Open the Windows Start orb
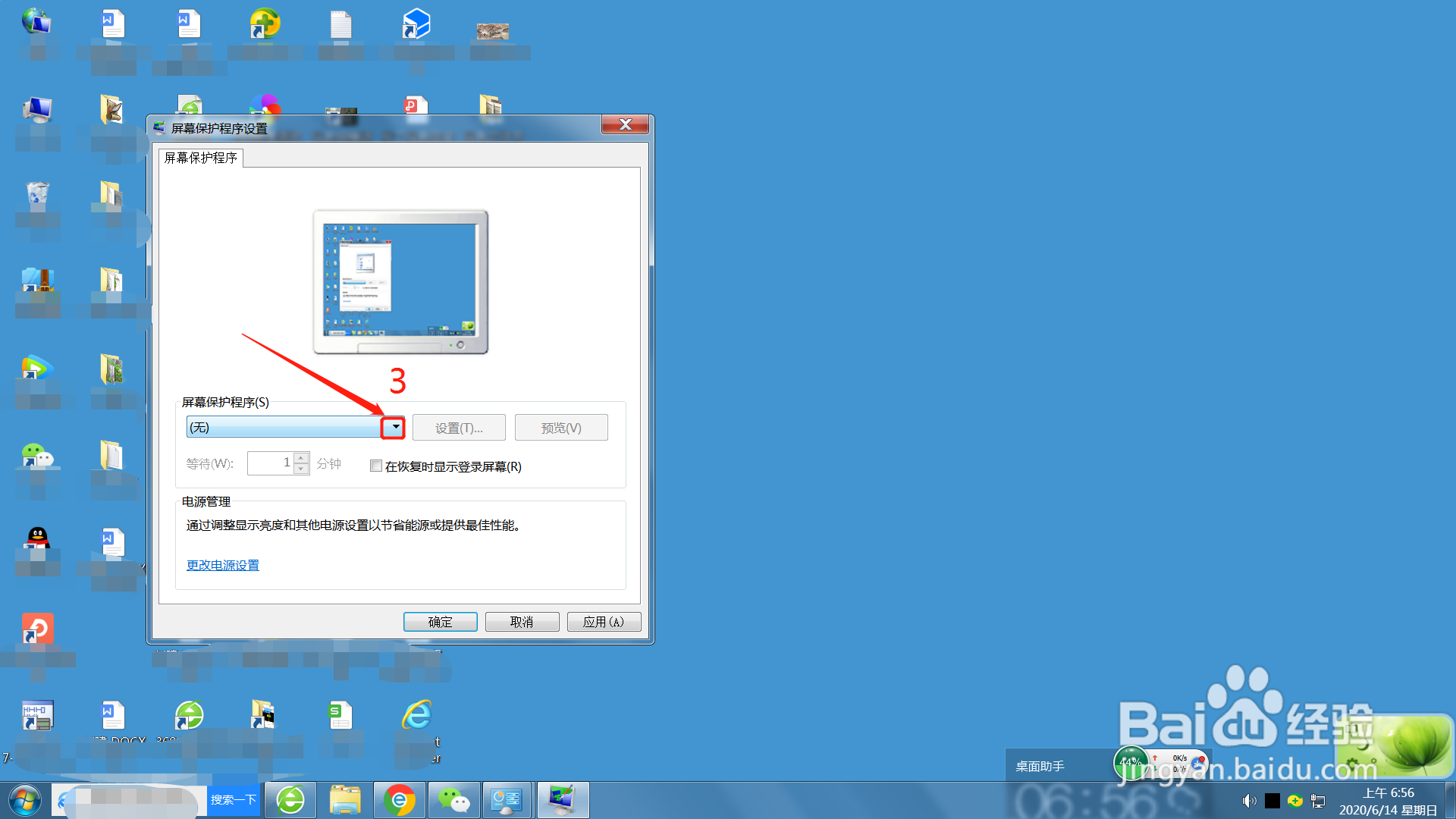Image resolution: width=1456 pixels, height=819 pixels. tap(24, 800)
